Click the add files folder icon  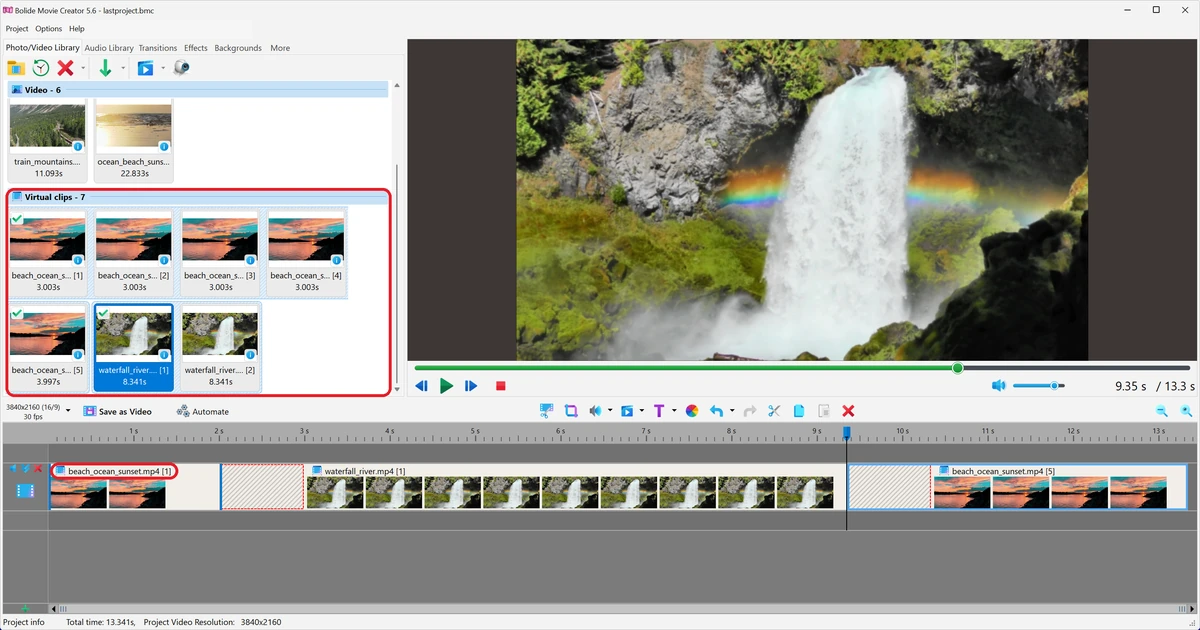(x=16, y=68)
